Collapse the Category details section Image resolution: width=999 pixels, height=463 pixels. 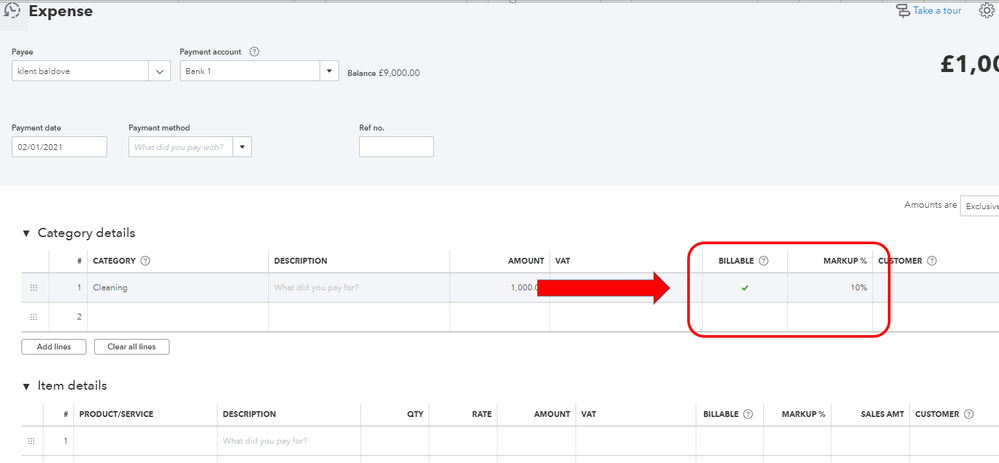(26, 233)
